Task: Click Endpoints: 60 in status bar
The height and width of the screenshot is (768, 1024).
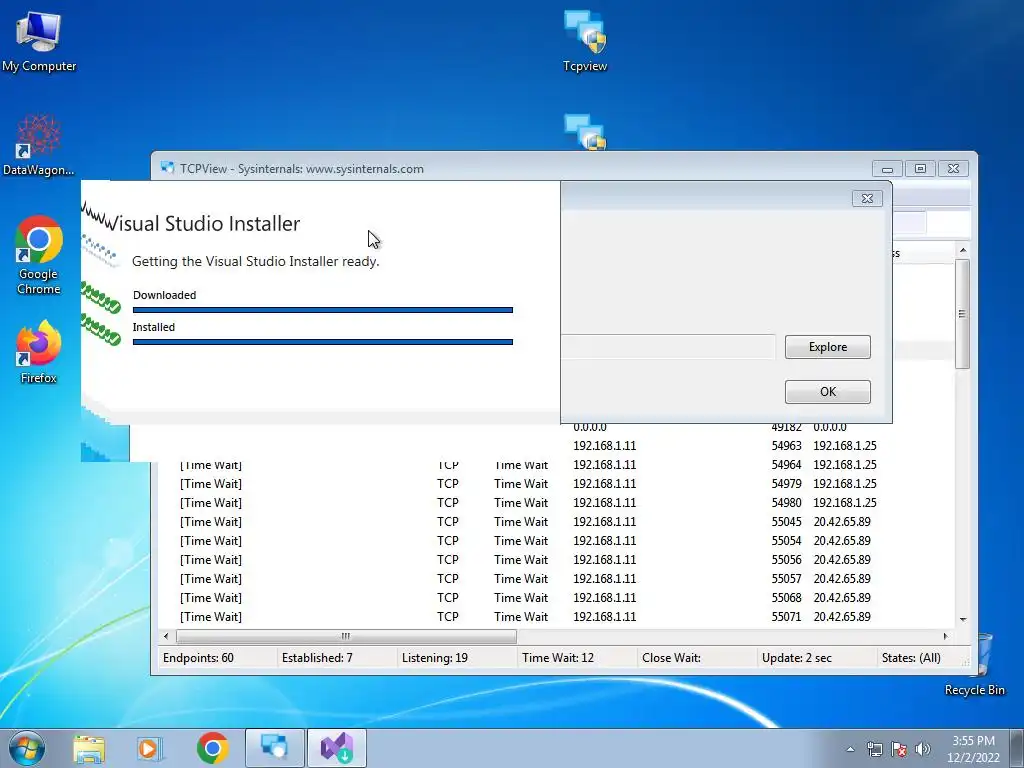Action: click(198, 658)
